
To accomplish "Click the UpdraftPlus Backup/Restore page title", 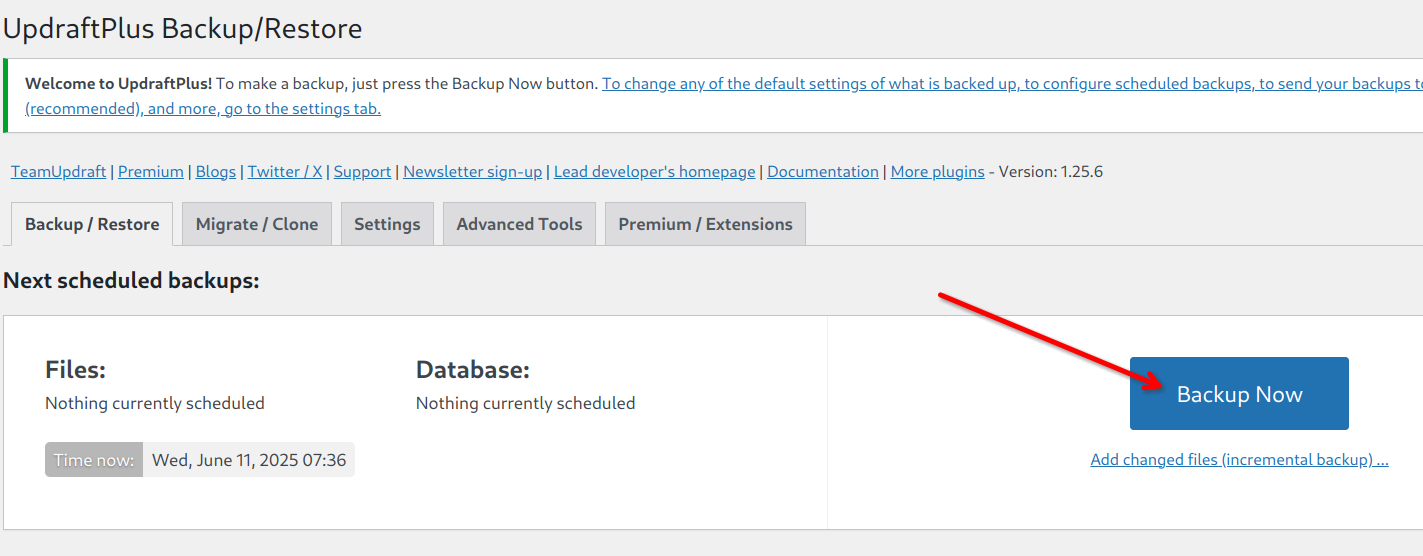I will 183,29.
